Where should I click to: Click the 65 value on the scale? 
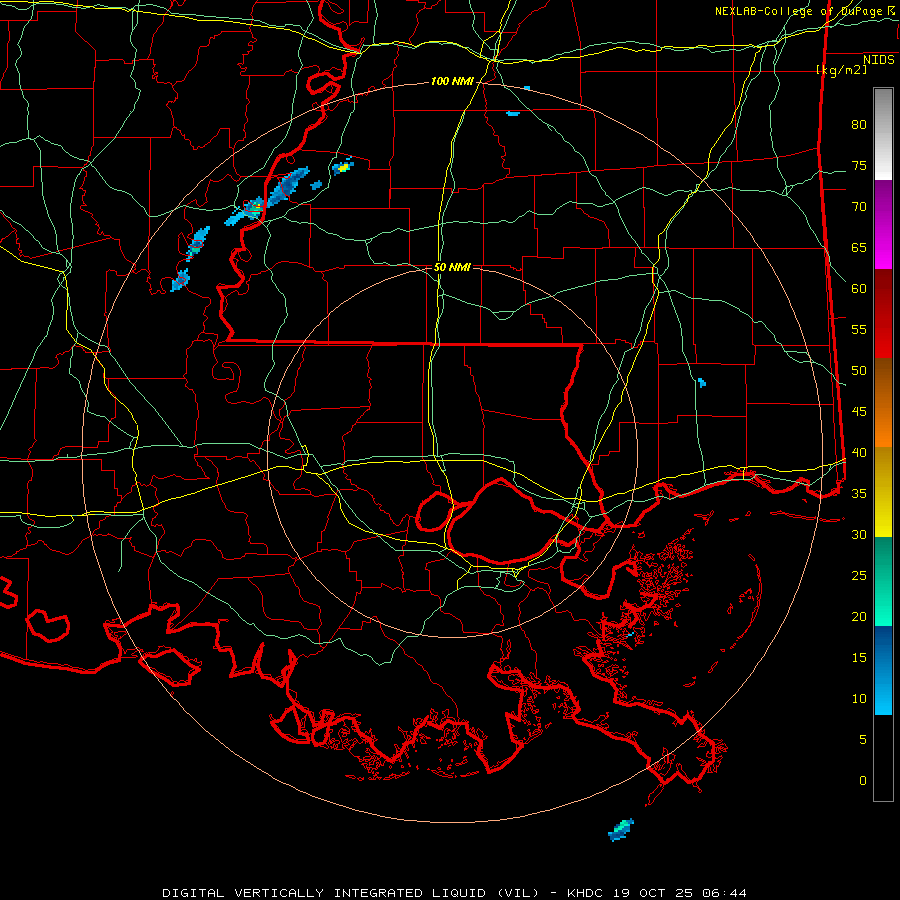[x=859, y=248]
